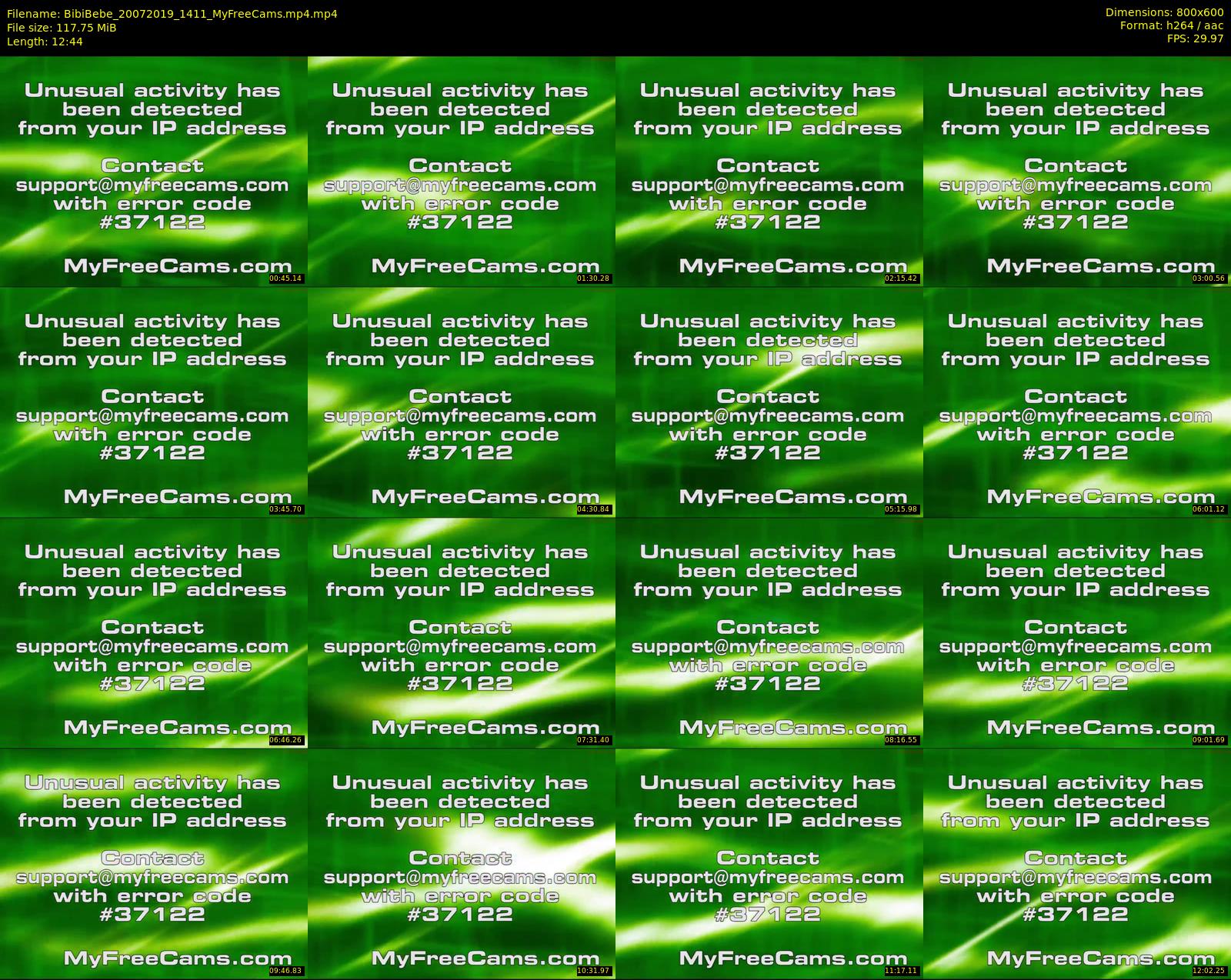This screenshot has height=980, width=1231.
Task: Choose the thumbnail frame stamped 05:15.98
Action: 769,402
